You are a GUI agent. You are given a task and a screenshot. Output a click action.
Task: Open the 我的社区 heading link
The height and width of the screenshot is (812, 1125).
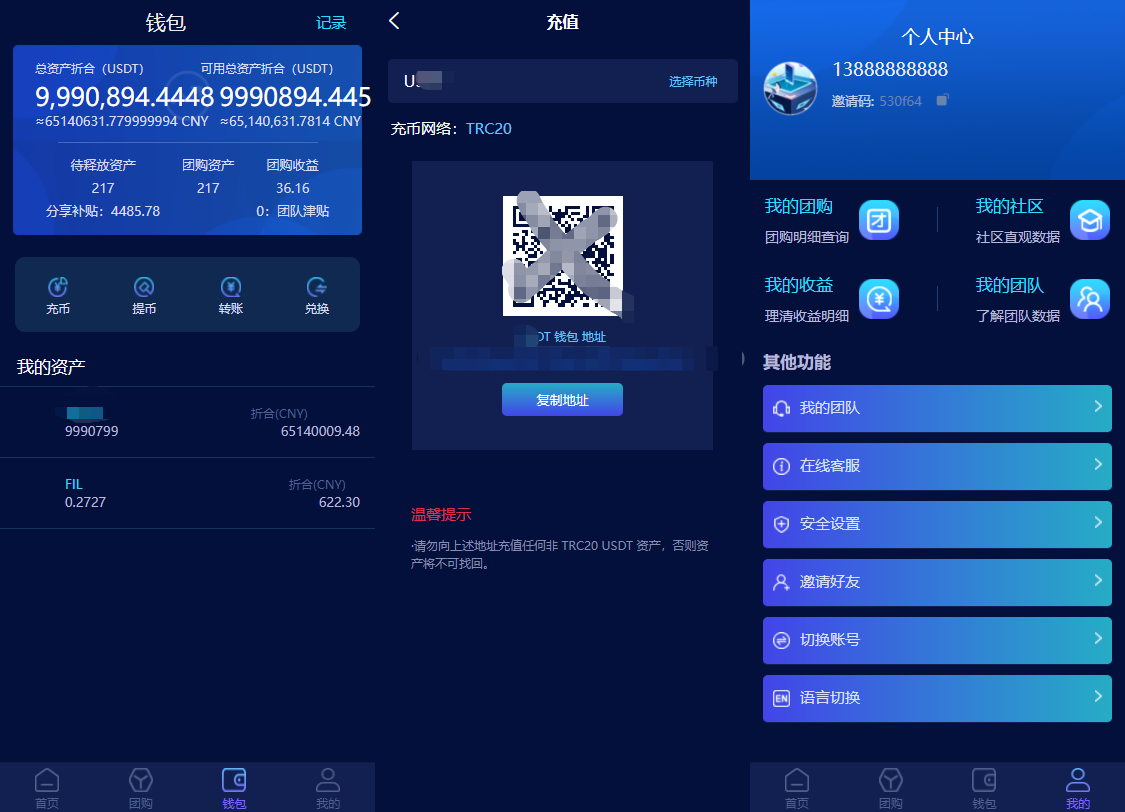pos(1009,207)
